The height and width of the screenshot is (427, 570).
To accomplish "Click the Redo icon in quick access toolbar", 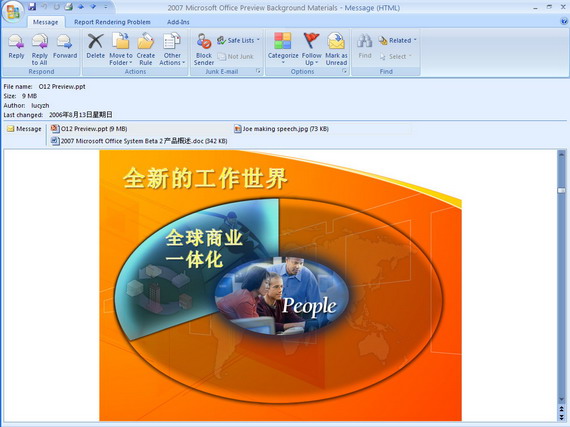I will pyautogui.click(x=56, y=6).
